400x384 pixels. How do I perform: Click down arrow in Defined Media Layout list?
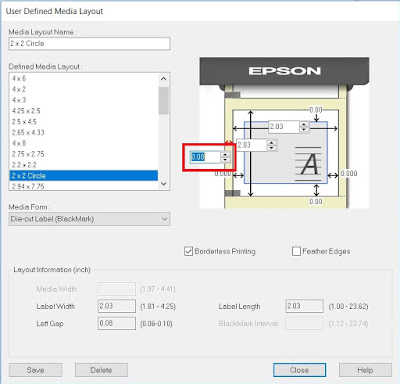click(x=163, y=184)
